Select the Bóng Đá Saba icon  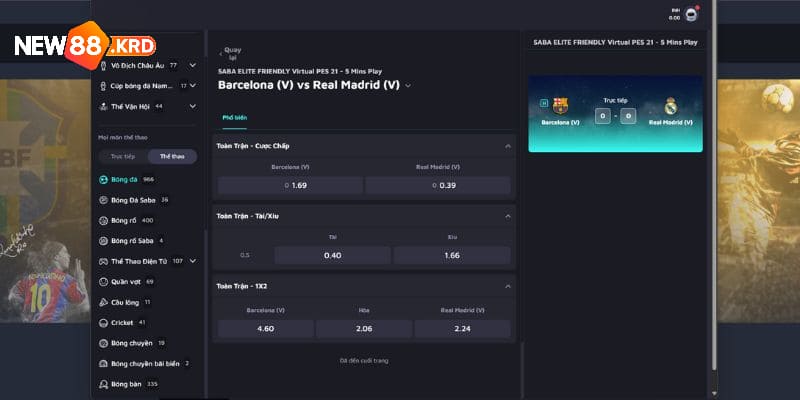[104, 200]
